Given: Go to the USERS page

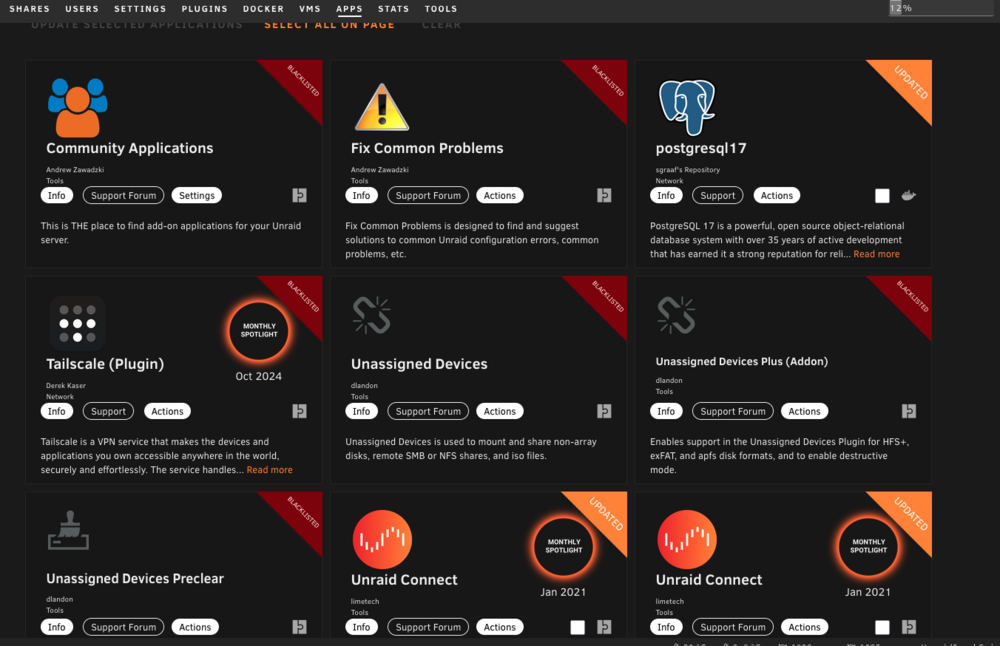Looking at the screenshot, I should tap(82, 9).
